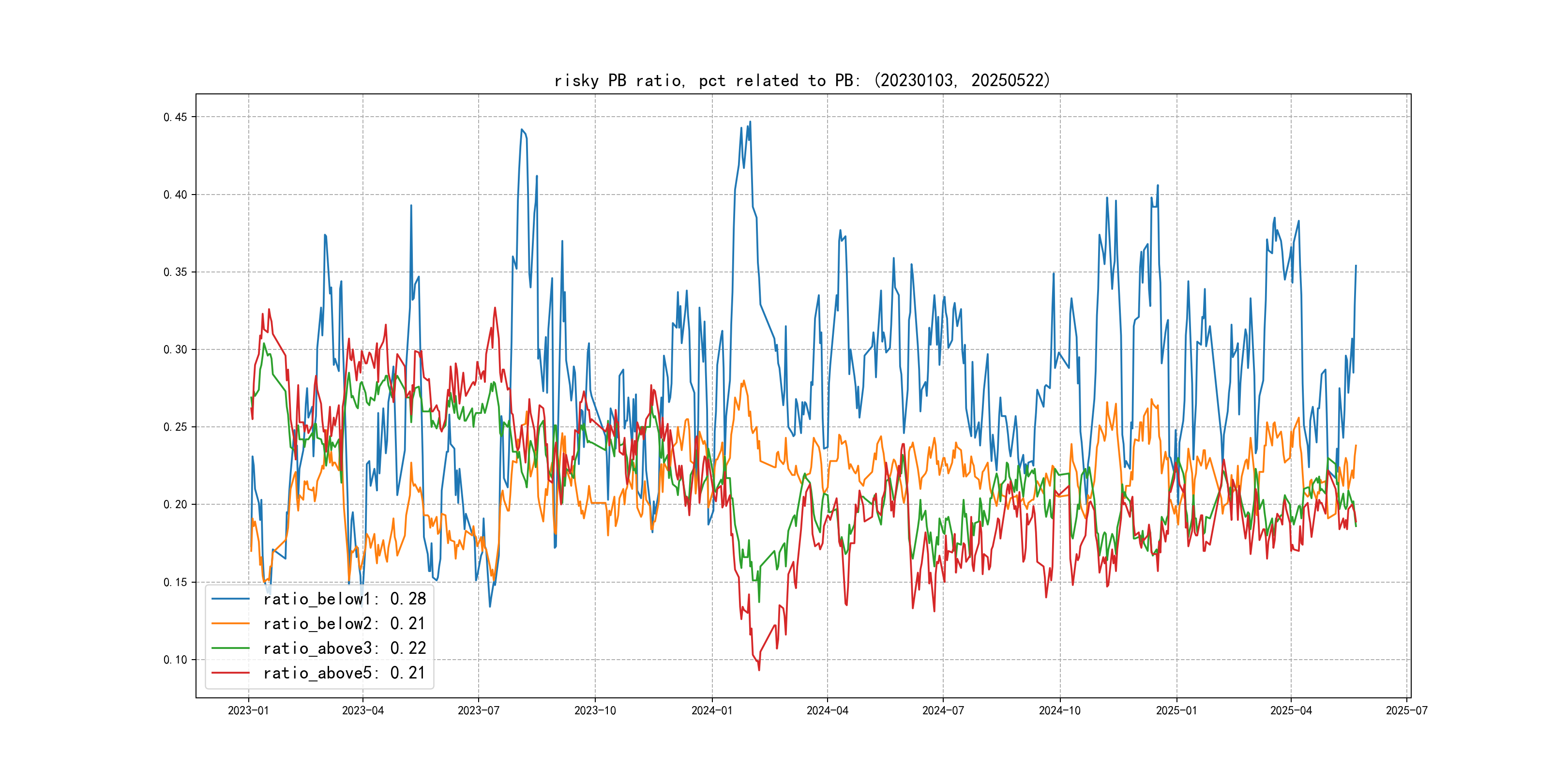
Task: Select the 'ratio_above3: 0.22' legend label
Action: (x=345, y=648)
